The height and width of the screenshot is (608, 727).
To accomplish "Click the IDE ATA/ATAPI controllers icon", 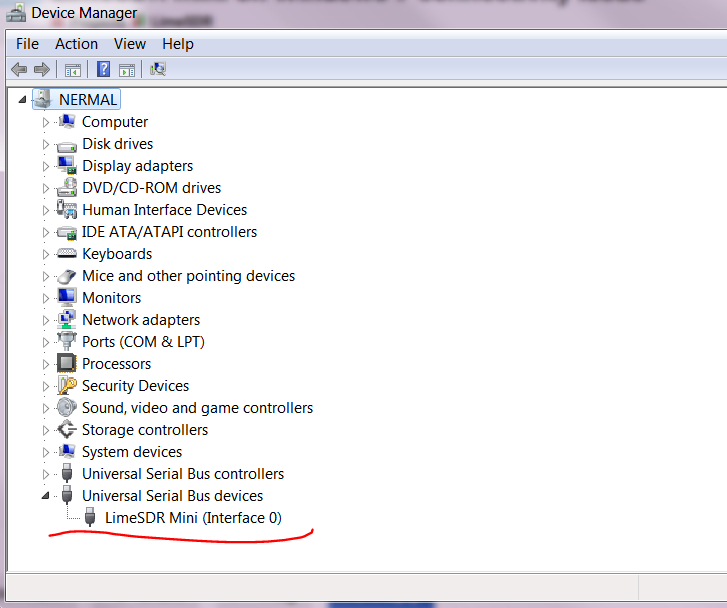I will click(x=67, y=232).
